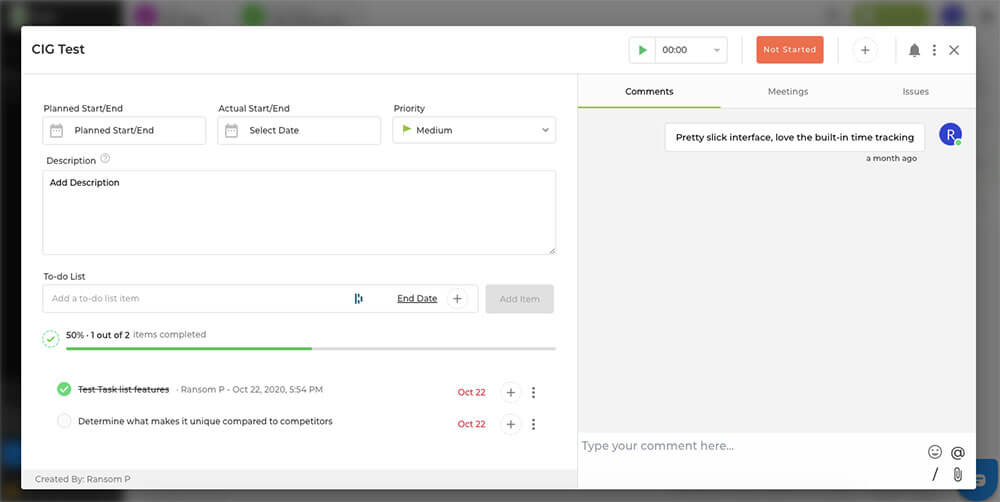The image size is (1000, 502).
Task: Click plus icon on Determine what makes row
Action: click(x=511, y=424)
